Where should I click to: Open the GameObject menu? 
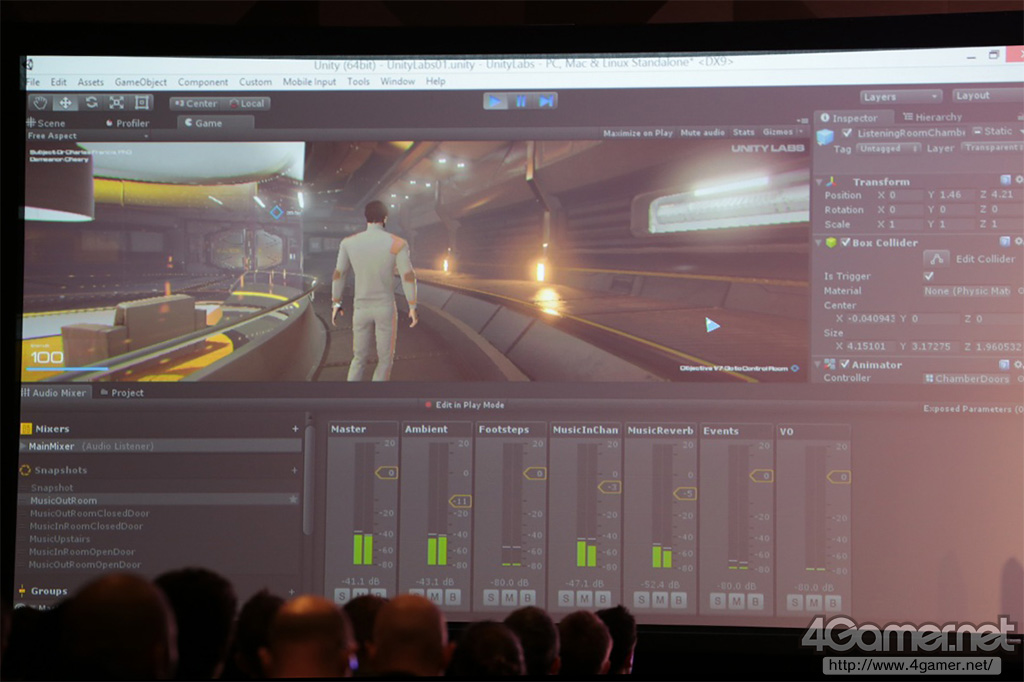[x=140, y=82]
